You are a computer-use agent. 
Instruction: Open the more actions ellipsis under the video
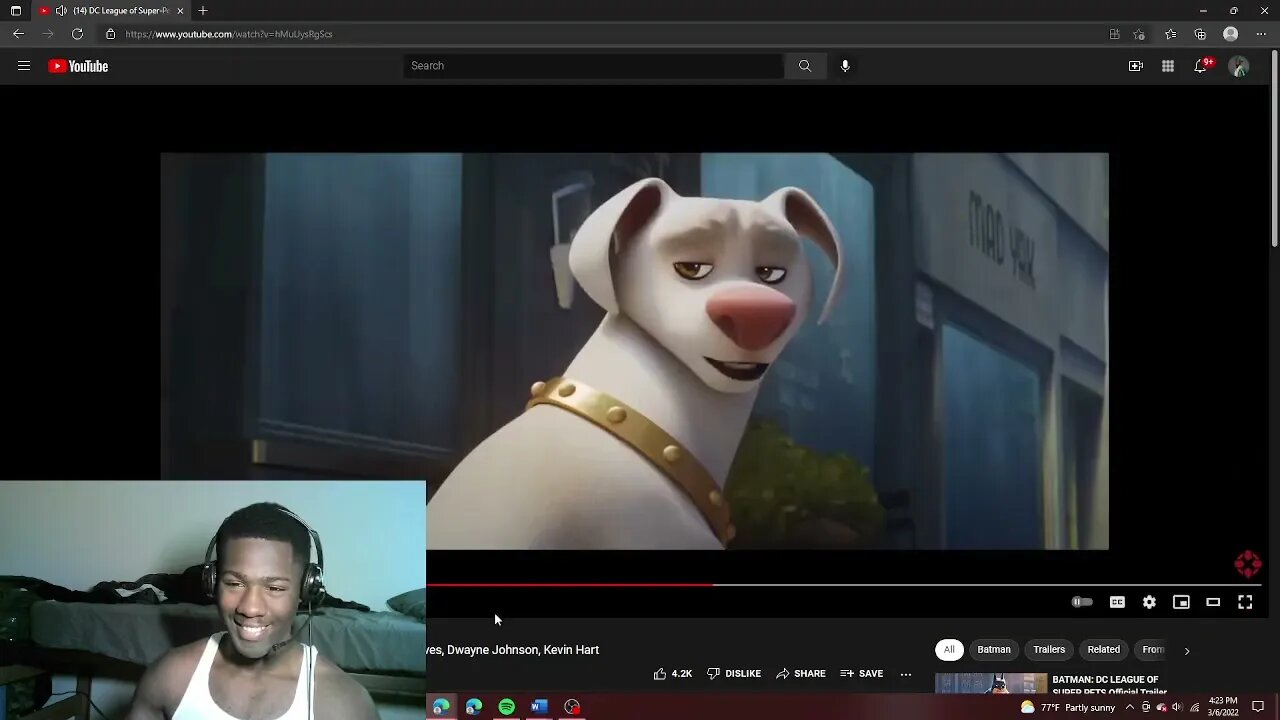[906, 674]
